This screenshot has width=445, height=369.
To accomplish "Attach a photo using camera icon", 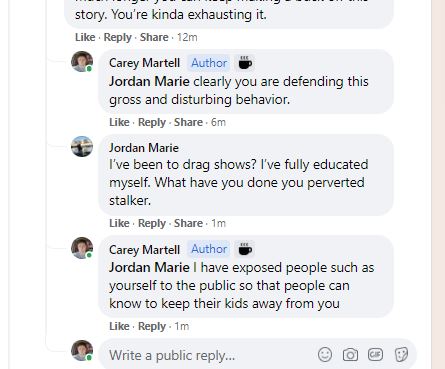I will pos(350,355).
